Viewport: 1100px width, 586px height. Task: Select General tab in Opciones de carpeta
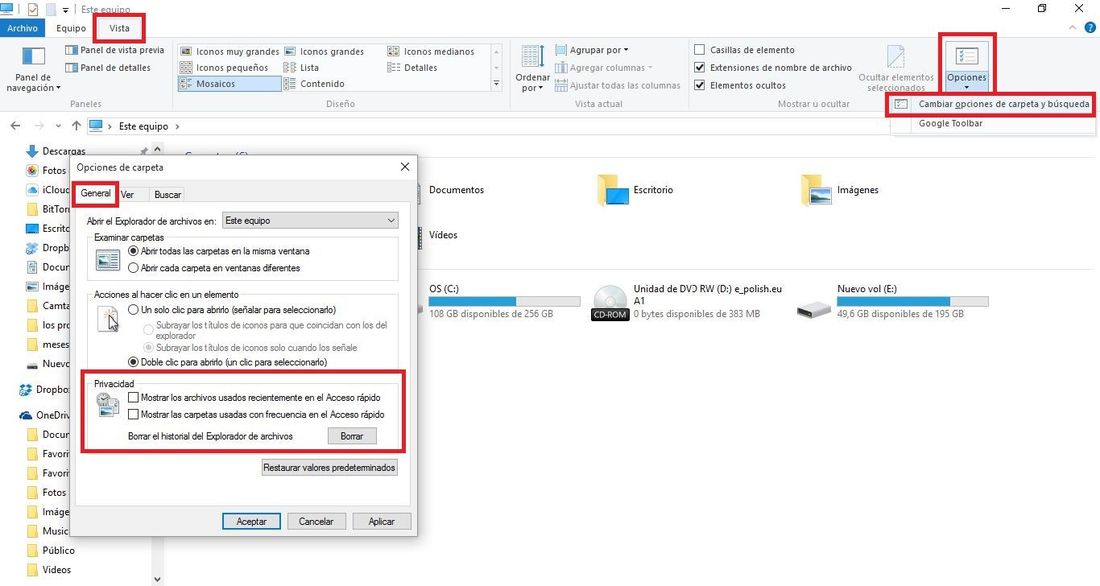click(x=95, y=193)
